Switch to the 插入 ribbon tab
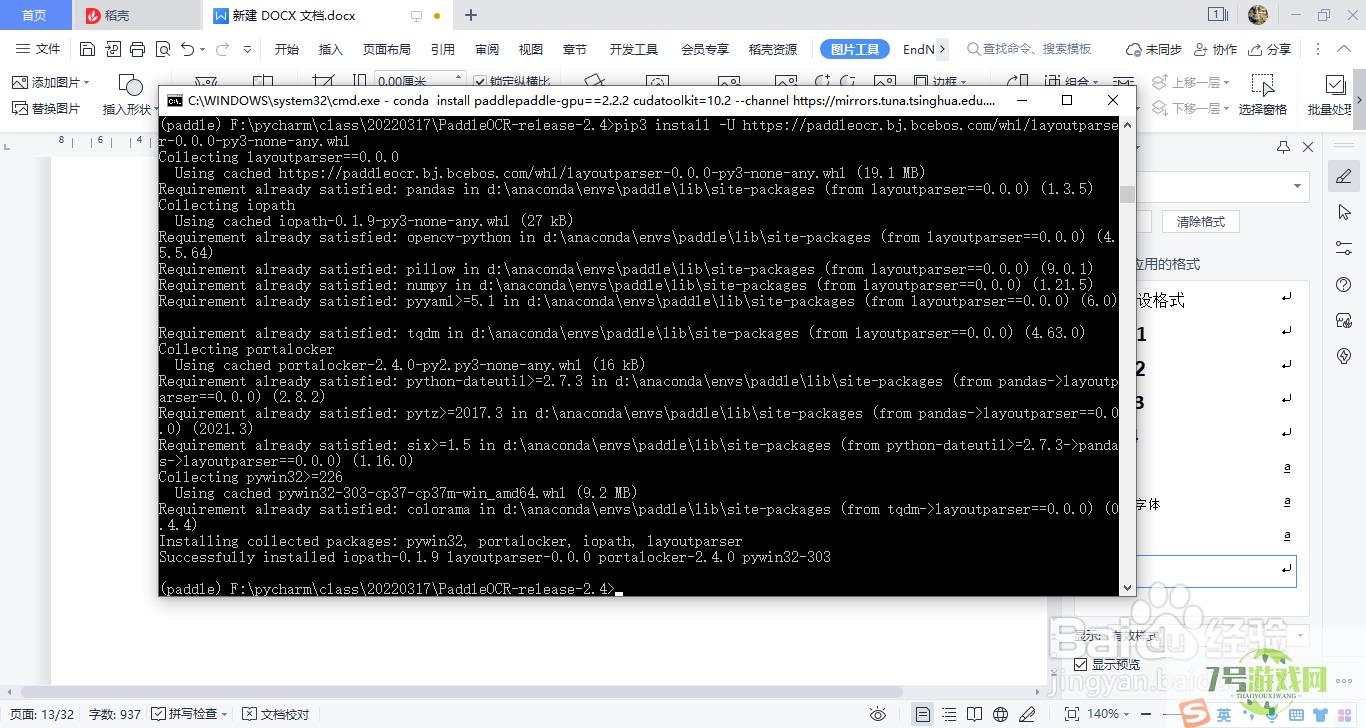 pyautogui.click(x=330, y=49)
